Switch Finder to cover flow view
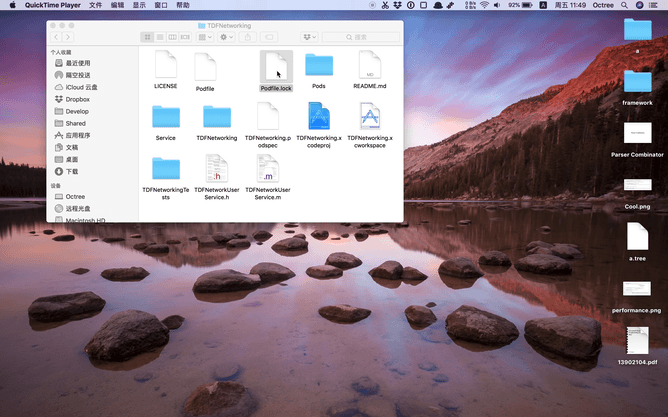The image size is (668, 417). [x=185, y=37]
